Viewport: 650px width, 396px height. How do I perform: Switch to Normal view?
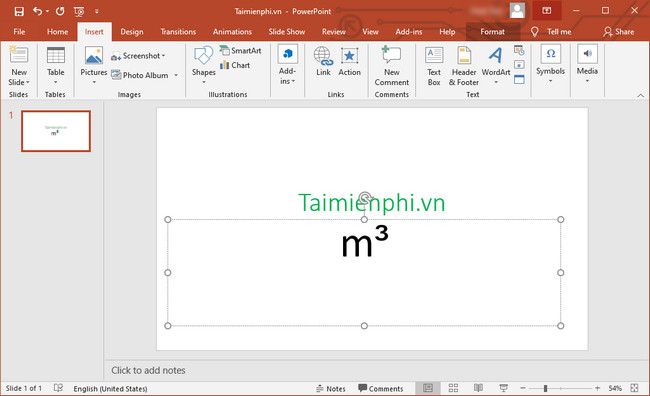(428, 388)
